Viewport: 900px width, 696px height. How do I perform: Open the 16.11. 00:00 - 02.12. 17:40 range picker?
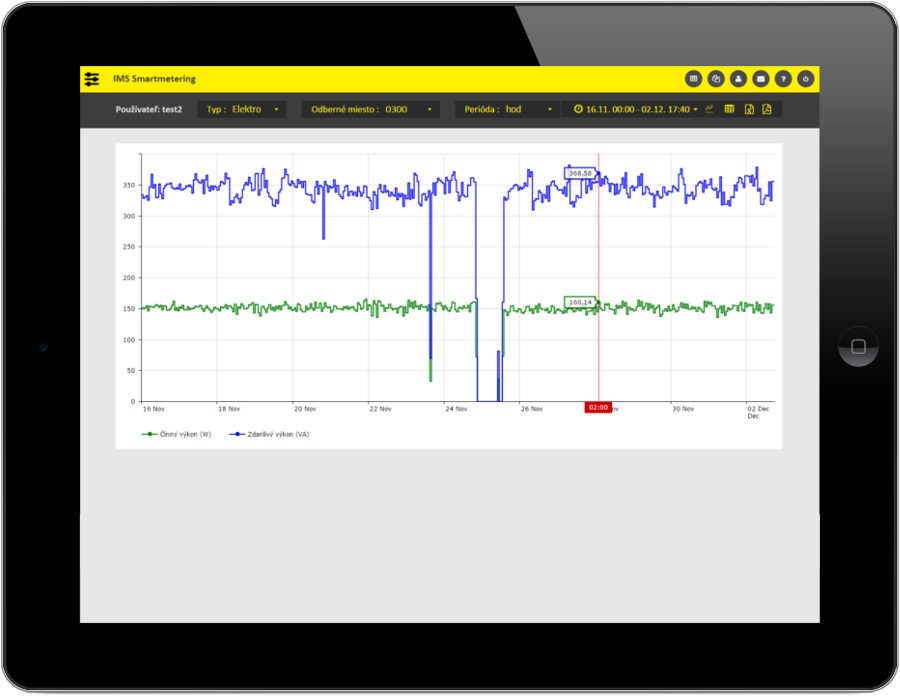(x=636, y=109)
